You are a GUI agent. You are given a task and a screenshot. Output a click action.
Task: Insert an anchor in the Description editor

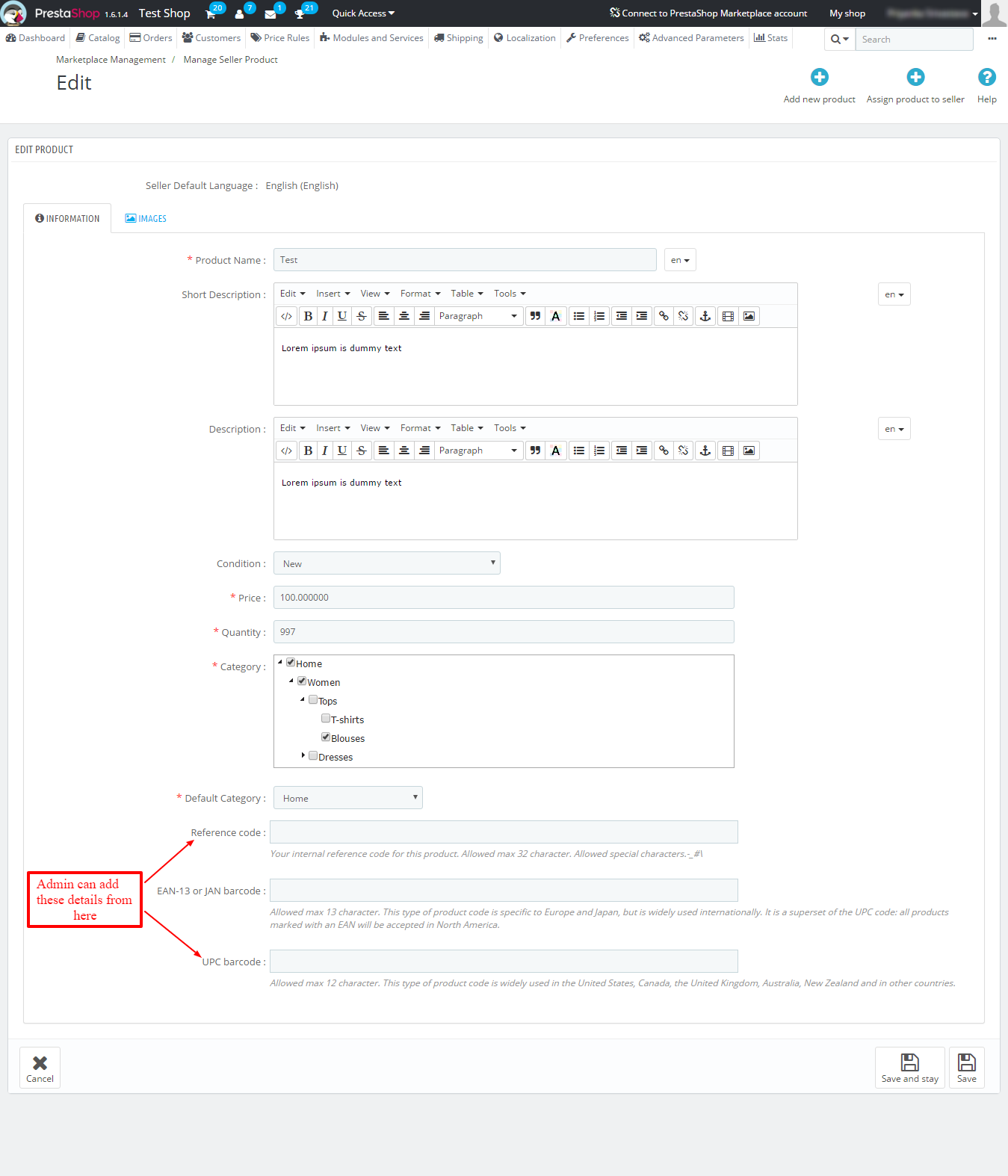(x=705, y=451)
